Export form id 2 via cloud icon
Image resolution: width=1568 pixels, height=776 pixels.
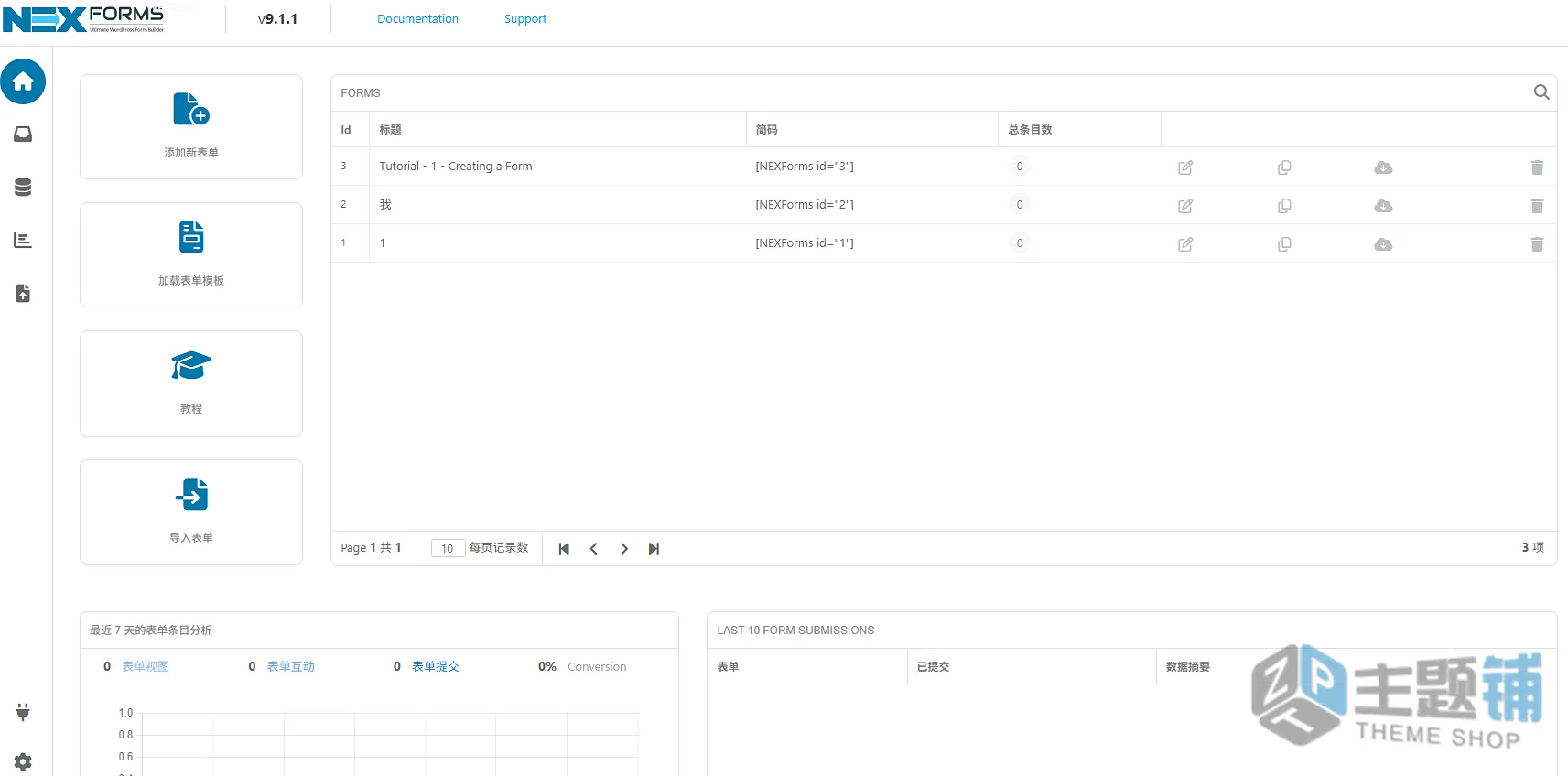[x=1383, y=206]
